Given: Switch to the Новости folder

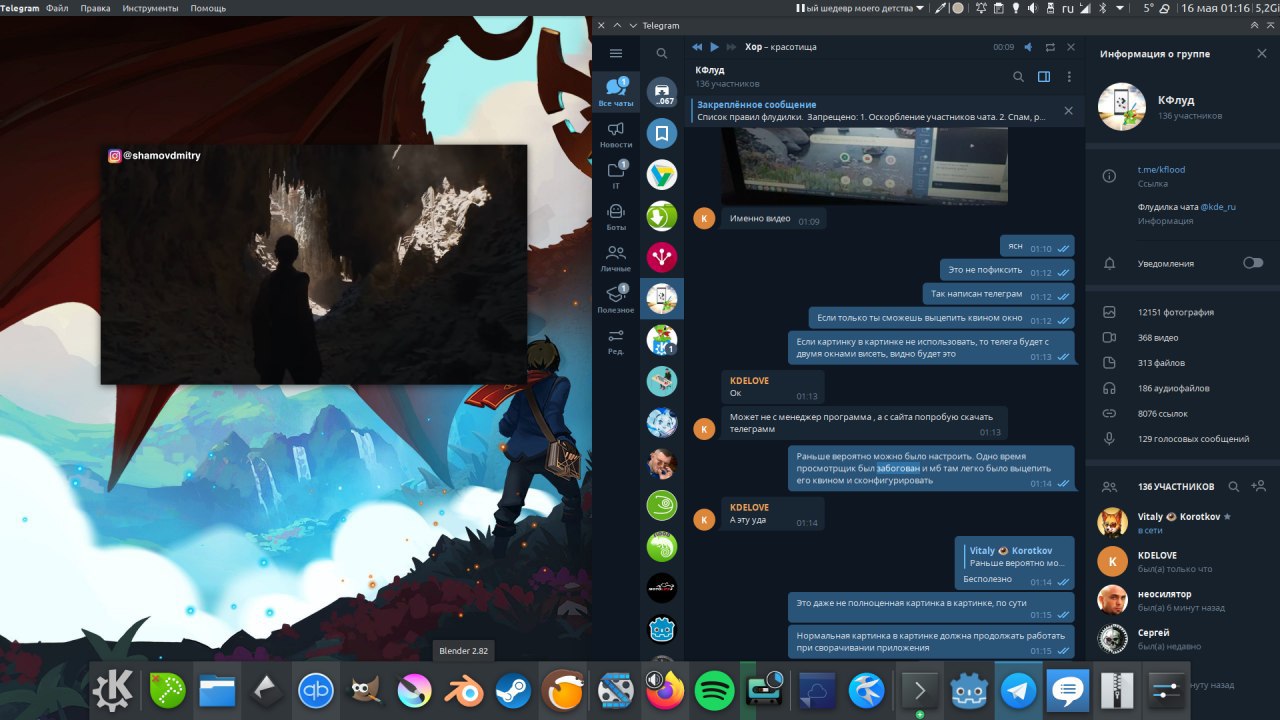Looking at the screenshot, I should point(616,135).
